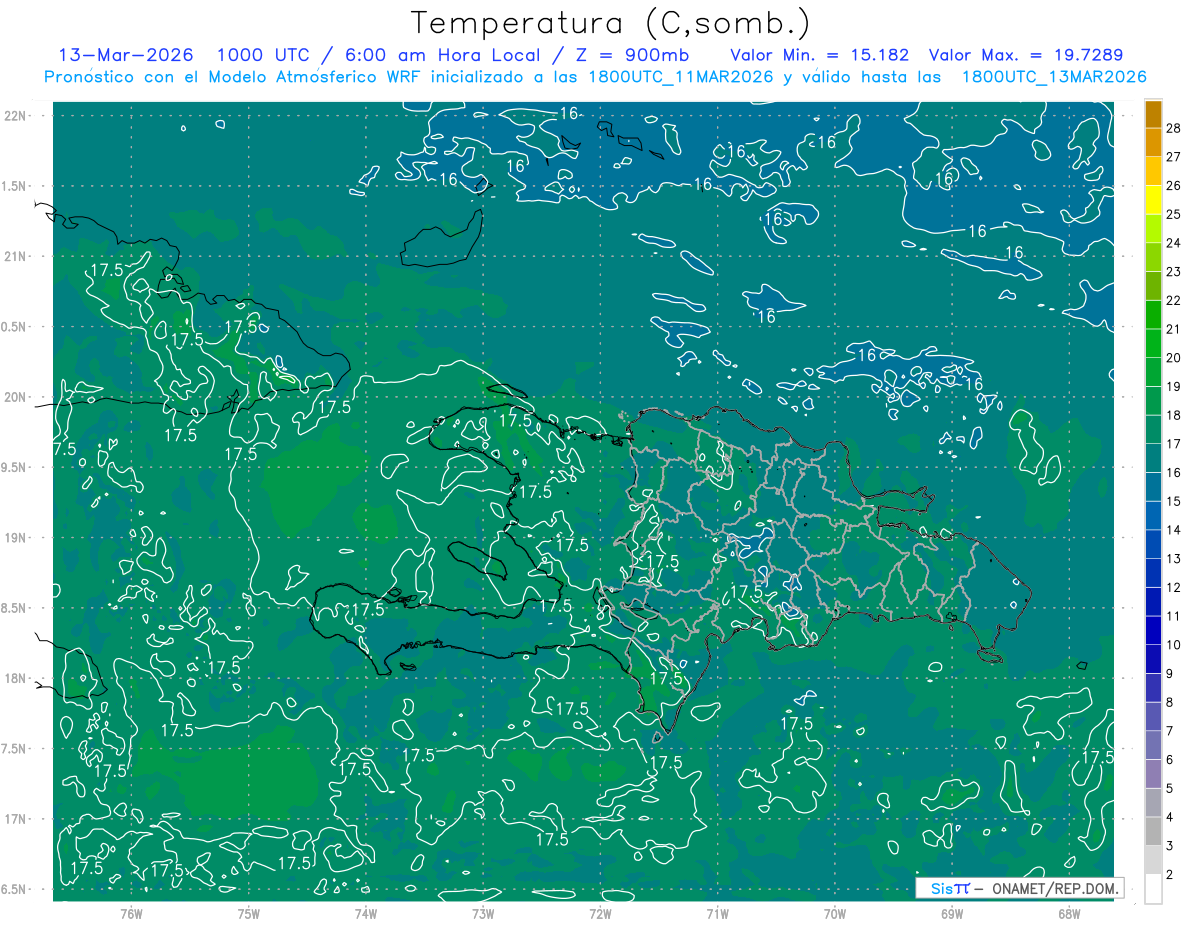Click the colorbar label '18'
The height and width of the screenshot is (927, 1200).
point(1174,415)
